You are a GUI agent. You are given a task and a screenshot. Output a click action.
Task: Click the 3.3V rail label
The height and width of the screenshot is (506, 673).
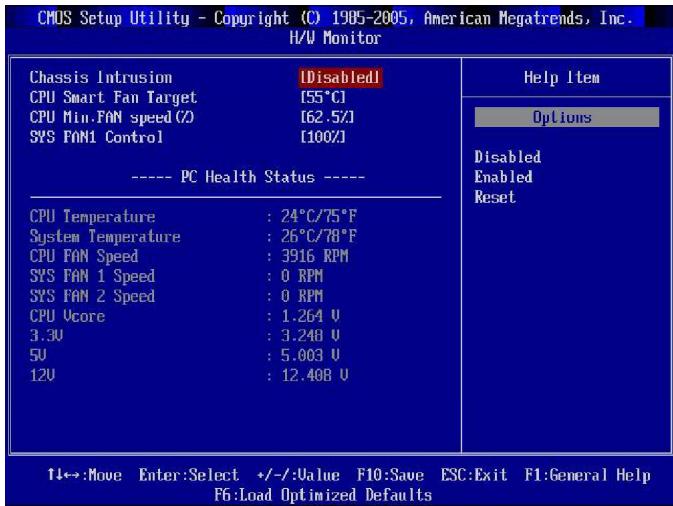(46, 336)
